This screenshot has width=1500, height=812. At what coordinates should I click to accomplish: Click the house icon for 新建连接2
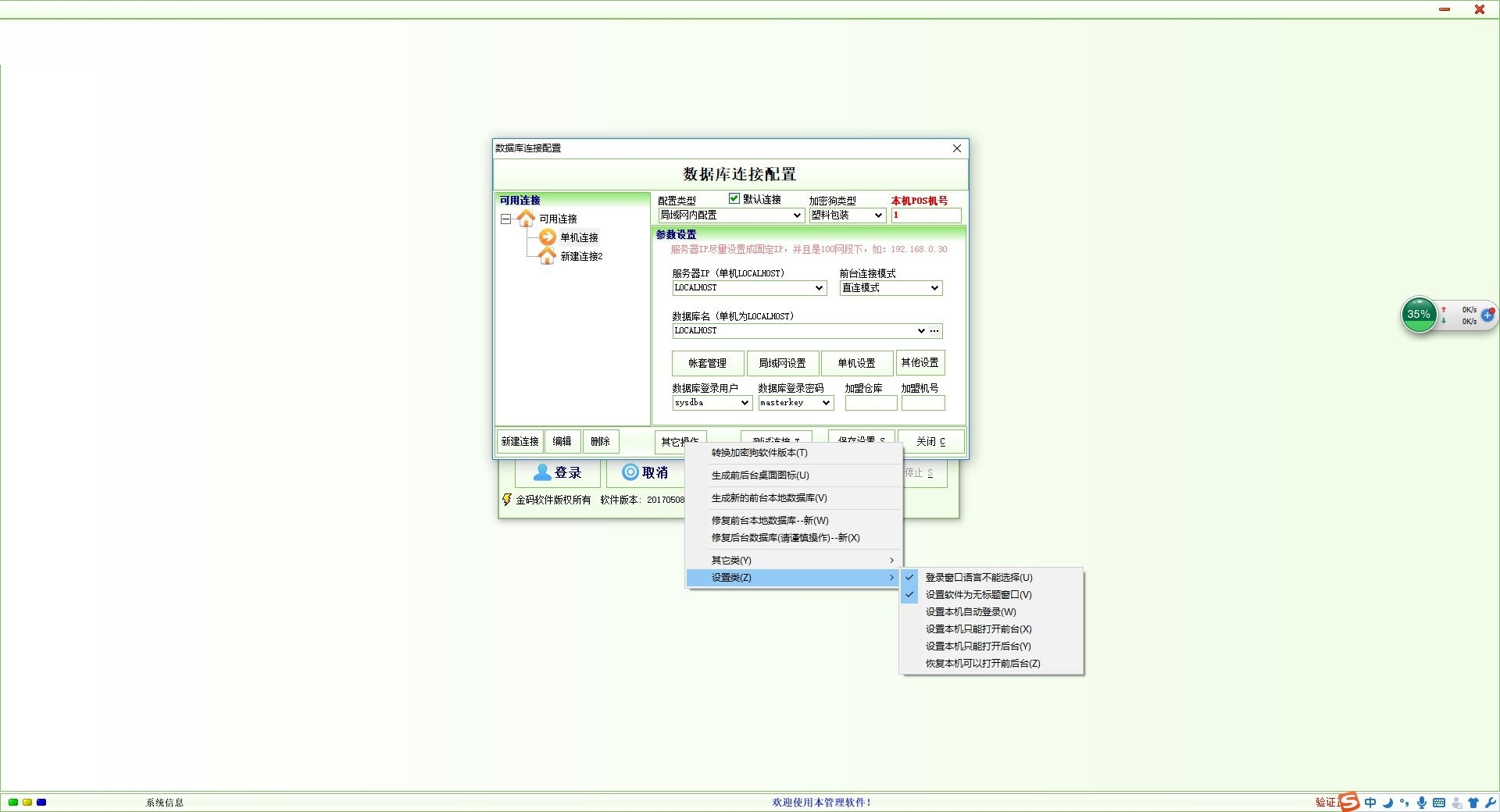548,256
